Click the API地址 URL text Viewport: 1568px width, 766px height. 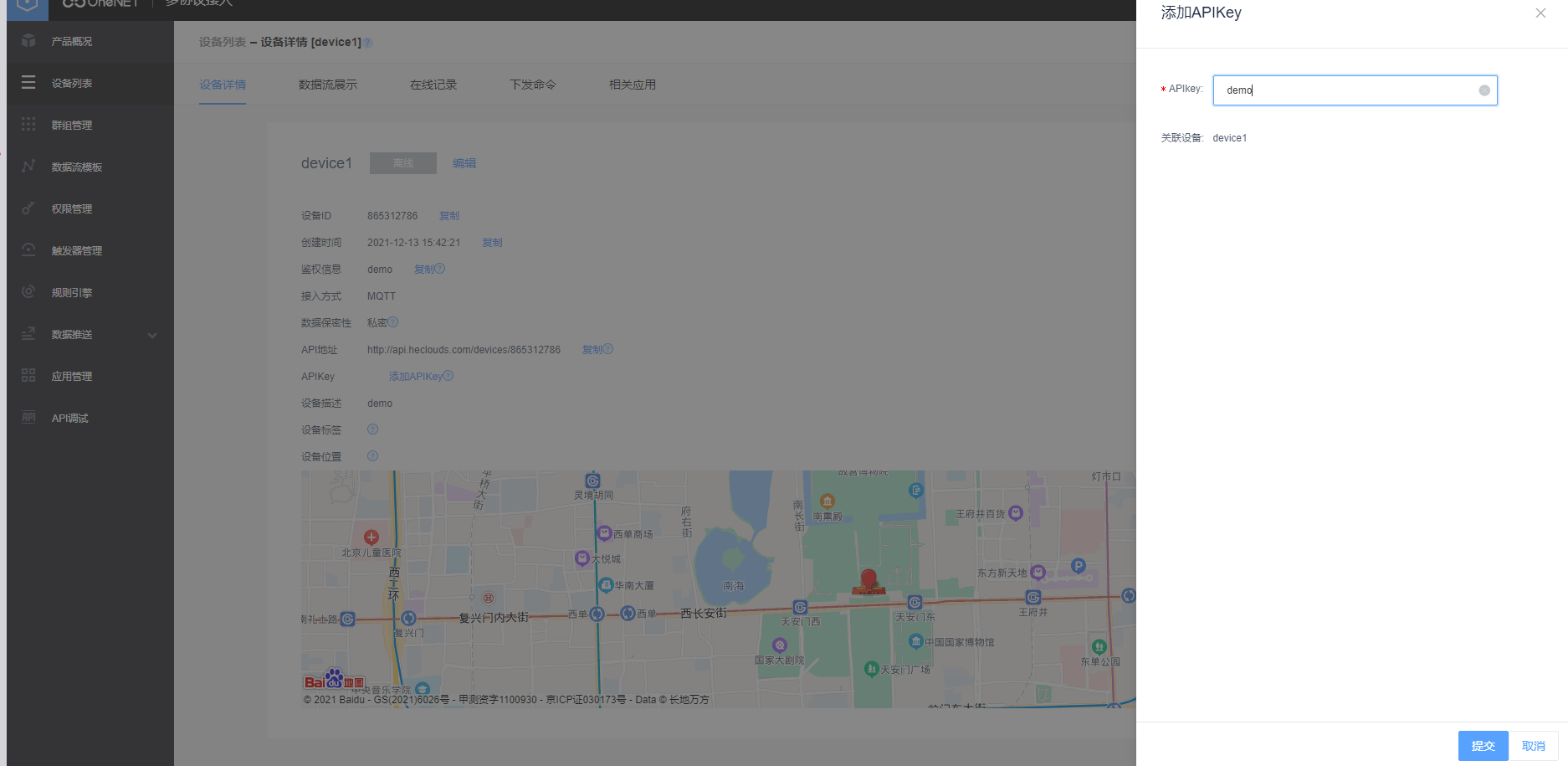point(464,350)
